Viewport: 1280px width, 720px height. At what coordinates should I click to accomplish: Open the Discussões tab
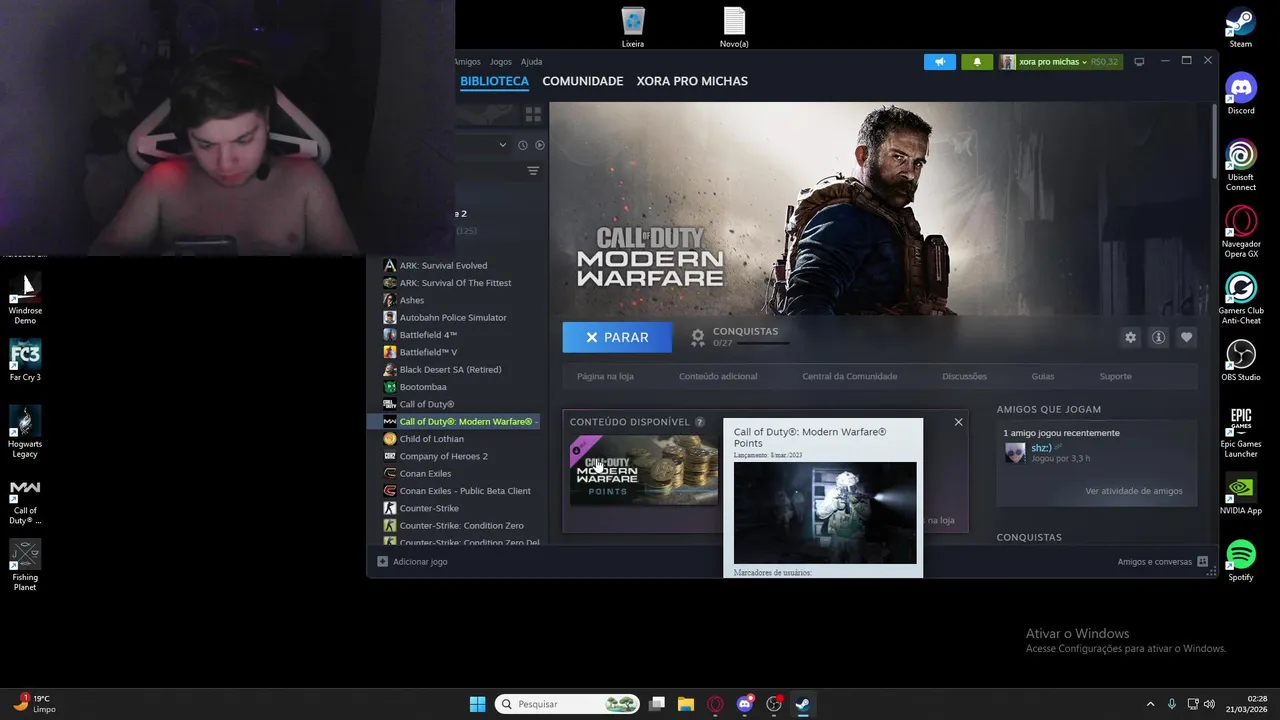[x=964, y=376]
